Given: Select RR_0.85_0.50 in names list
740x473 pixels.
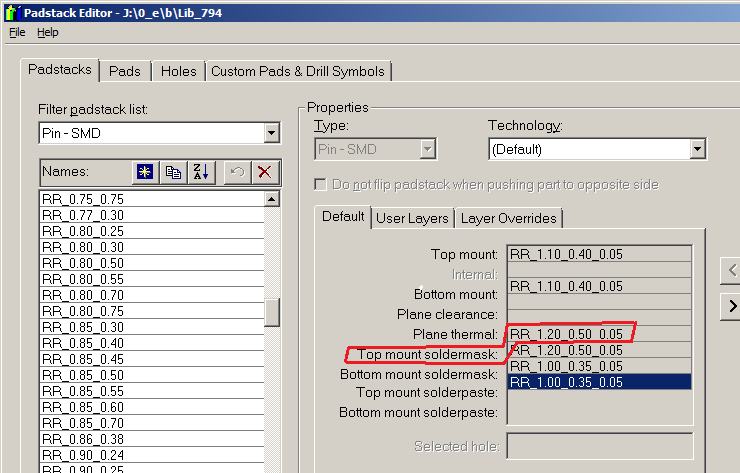Looking at the screenshot, I should [152, 376].
